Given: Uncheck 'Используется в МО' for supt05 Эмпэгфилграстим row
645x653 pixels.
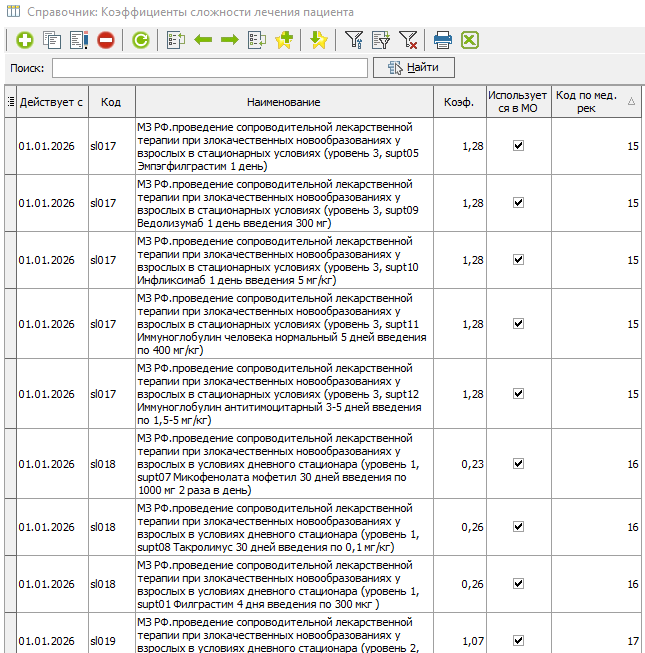Looking at the screenshot, I should coord(518,146).
